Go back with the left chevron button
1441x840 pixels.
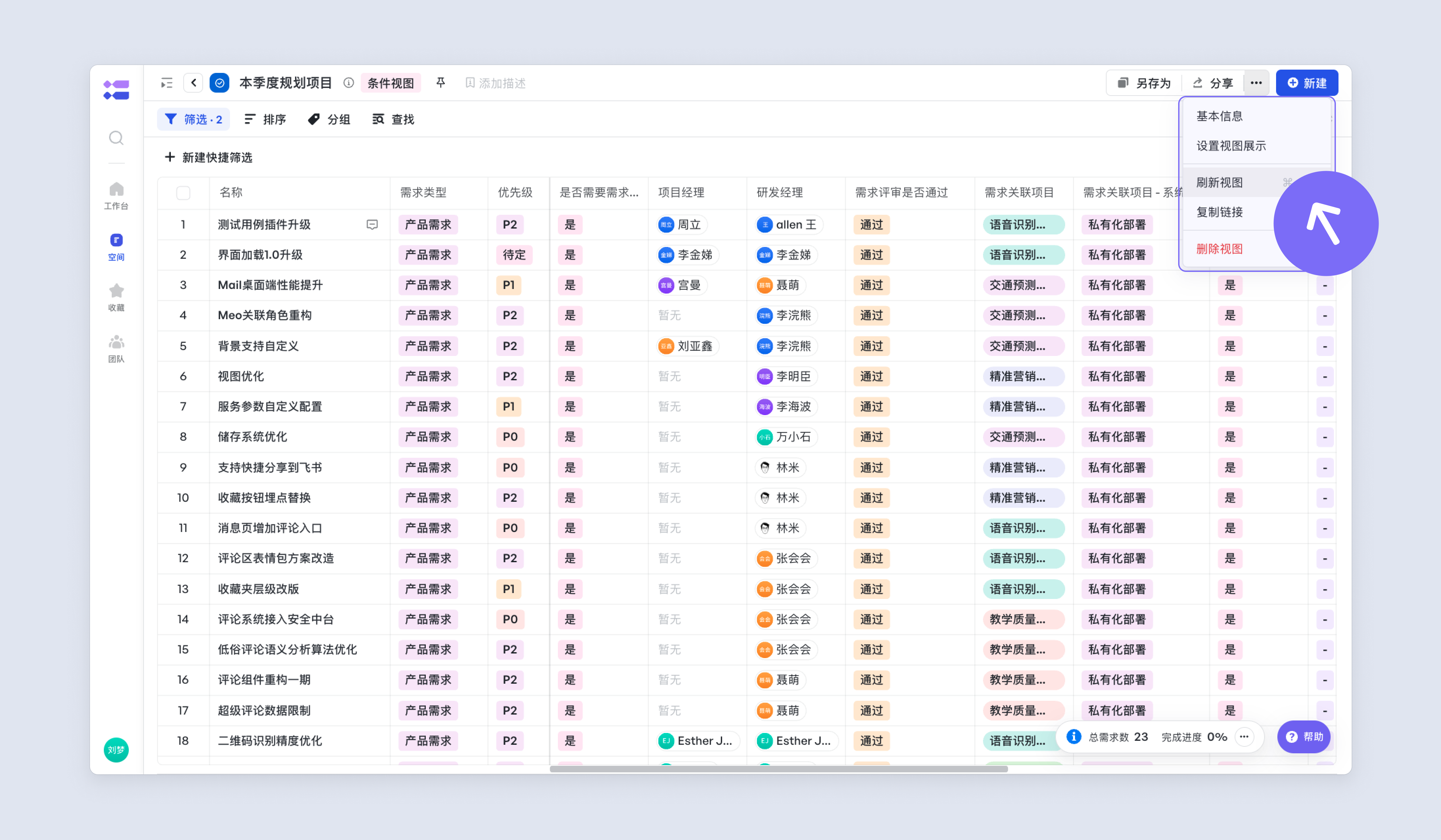[x=193, y=83]
